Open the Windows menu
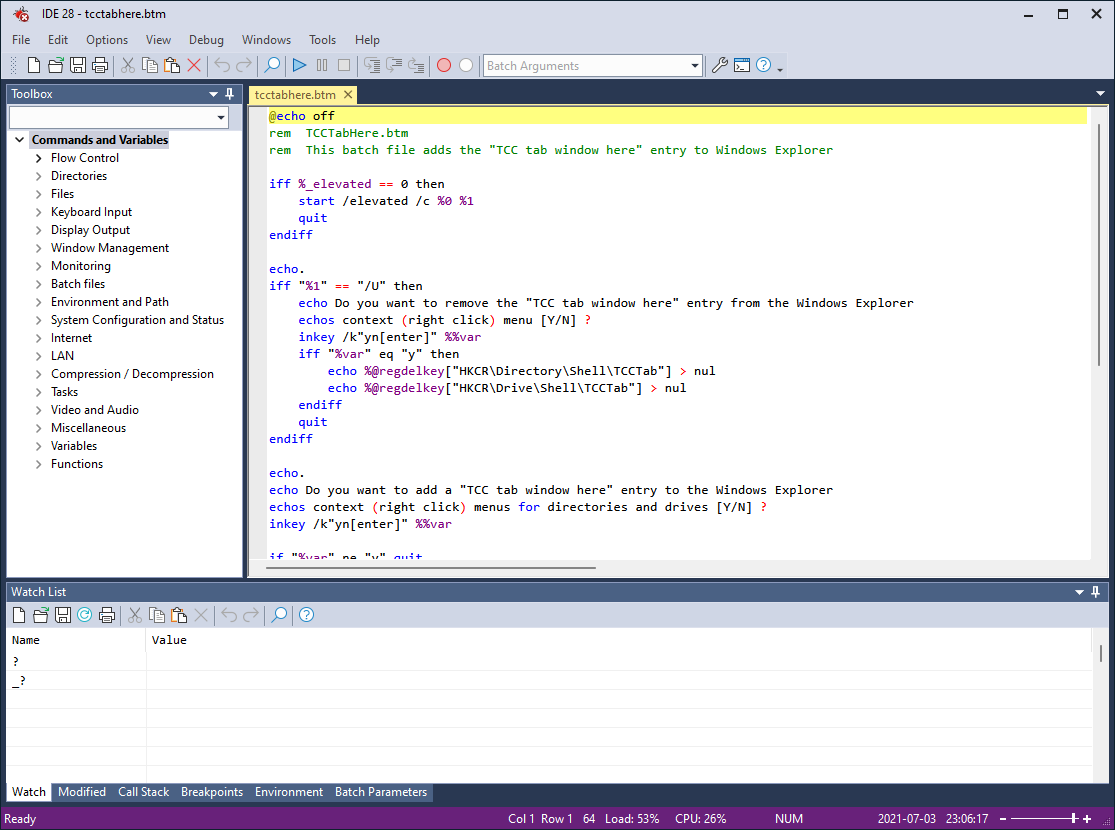Viewport: 1115px width, 830px height. (x=266, y=40)
